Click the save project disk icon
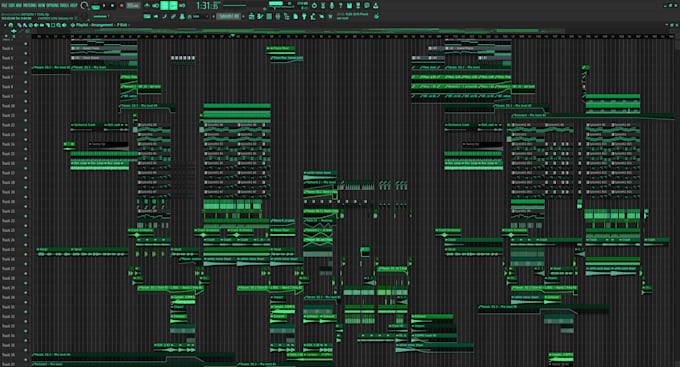Screen dimensions: 680x367 coord(349,5)
